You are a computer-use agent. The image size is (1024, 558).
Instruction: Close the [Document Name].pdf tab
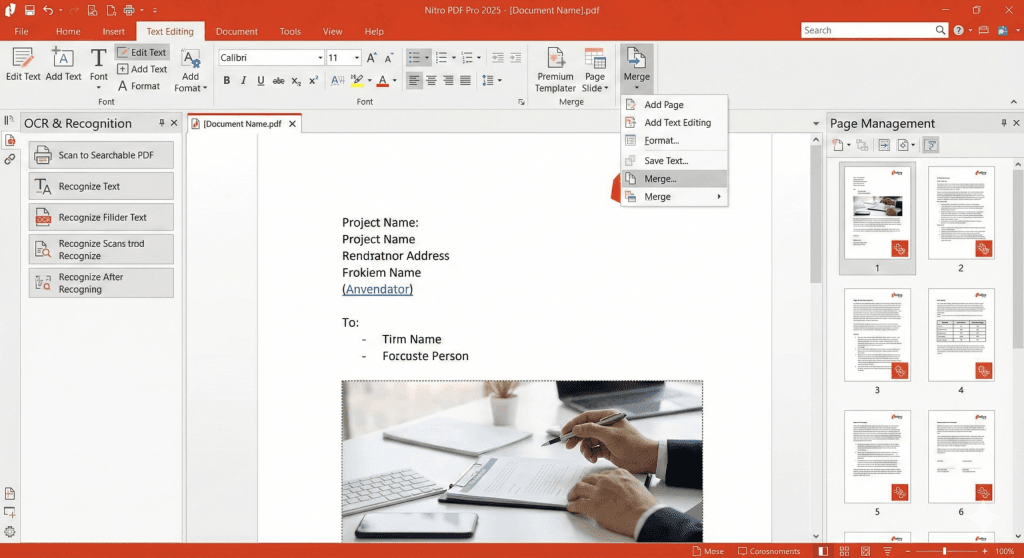tap(293, 123)
